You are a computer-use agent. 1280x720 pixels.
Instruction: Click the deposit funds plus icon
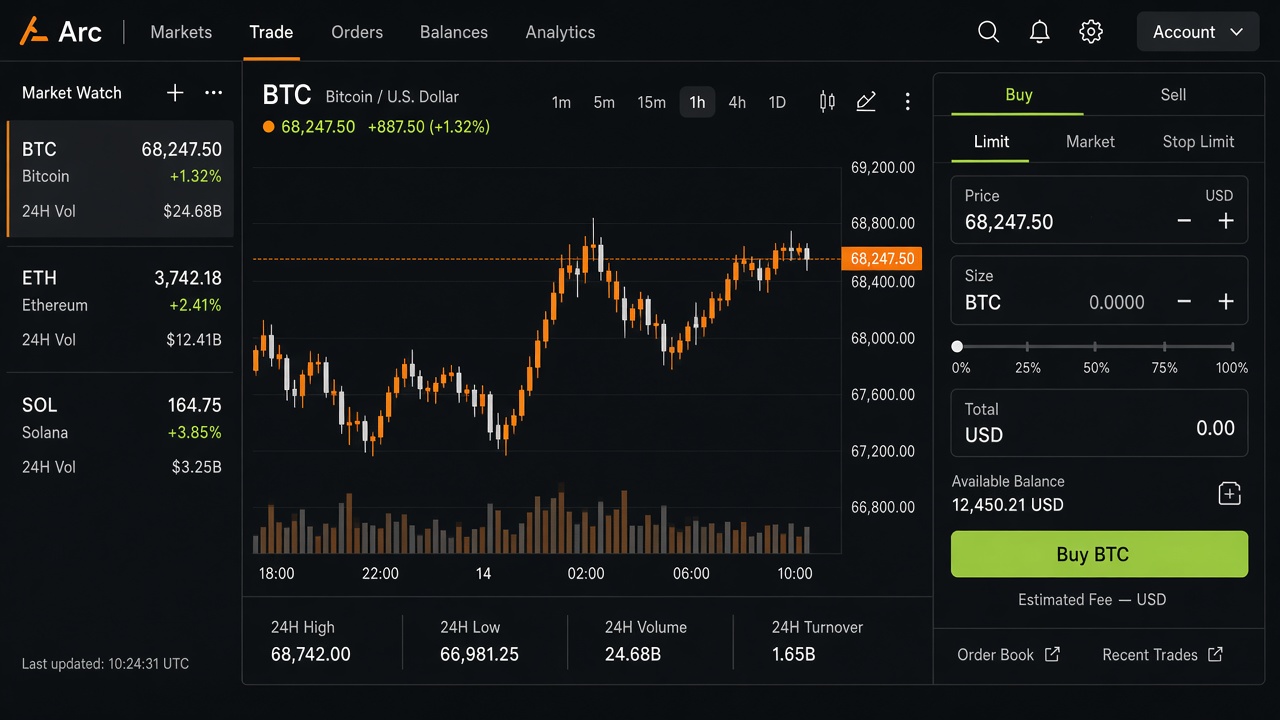1229,493
